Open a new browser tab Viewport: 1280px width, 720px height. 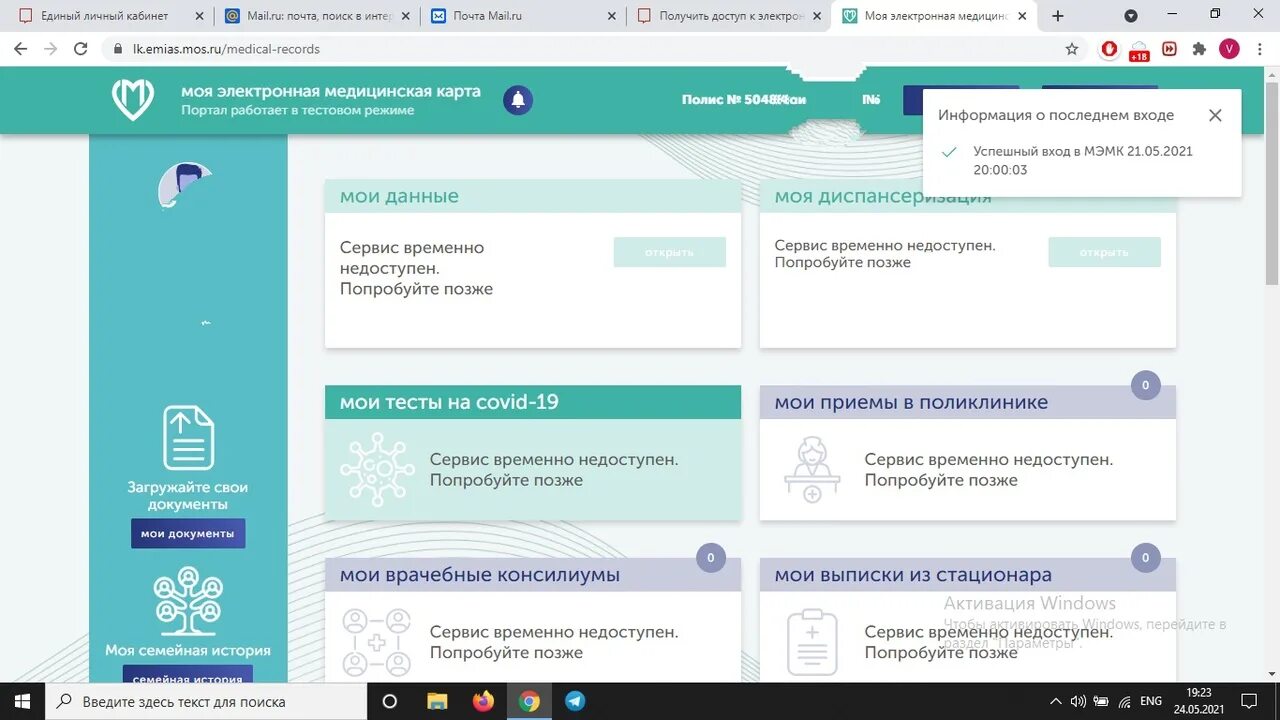point(1058,16)
